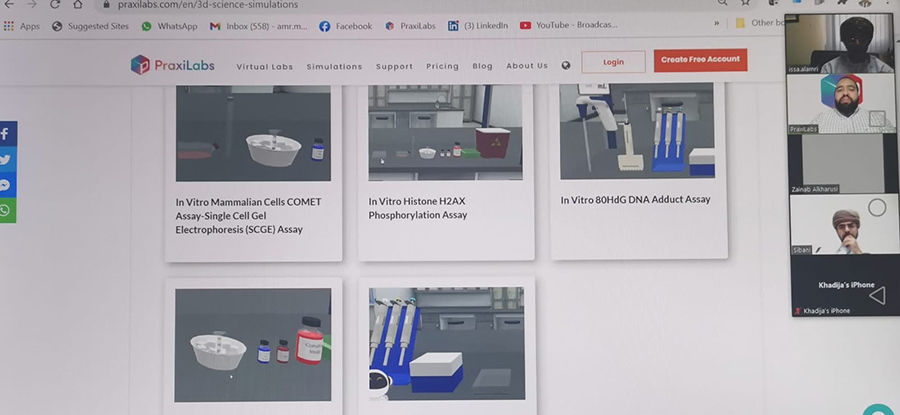Click the Create Free Account button
This screenshot has width=900, height=415.
(700, 60)
